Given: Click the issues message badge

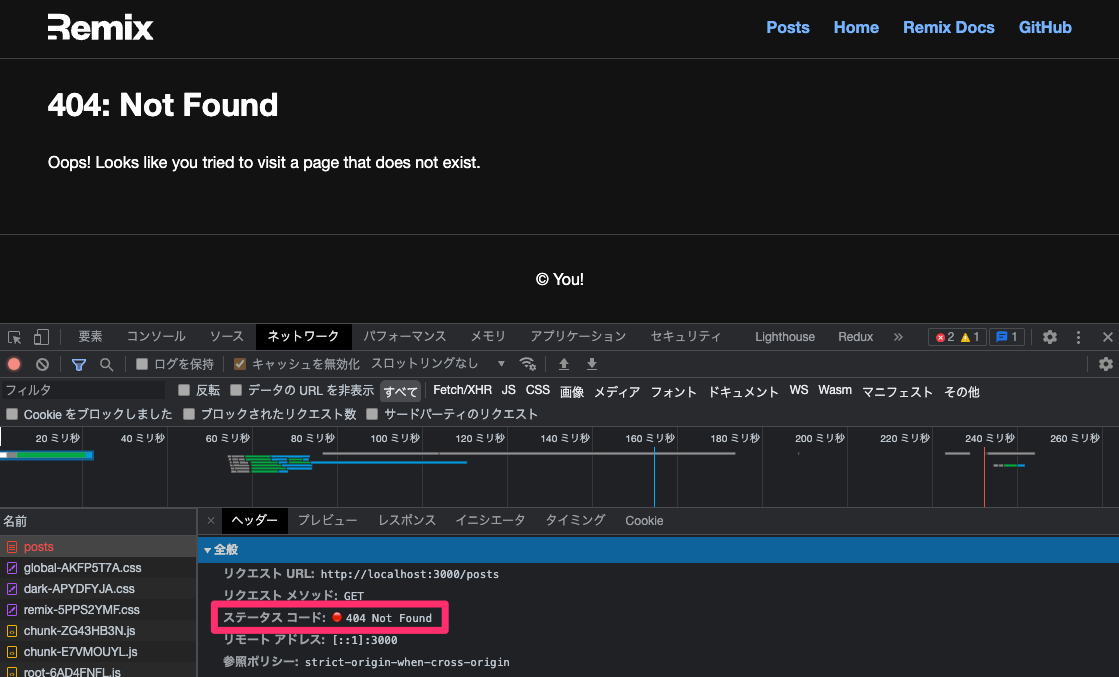Looking at the screenshot, I should (1006, 337).
